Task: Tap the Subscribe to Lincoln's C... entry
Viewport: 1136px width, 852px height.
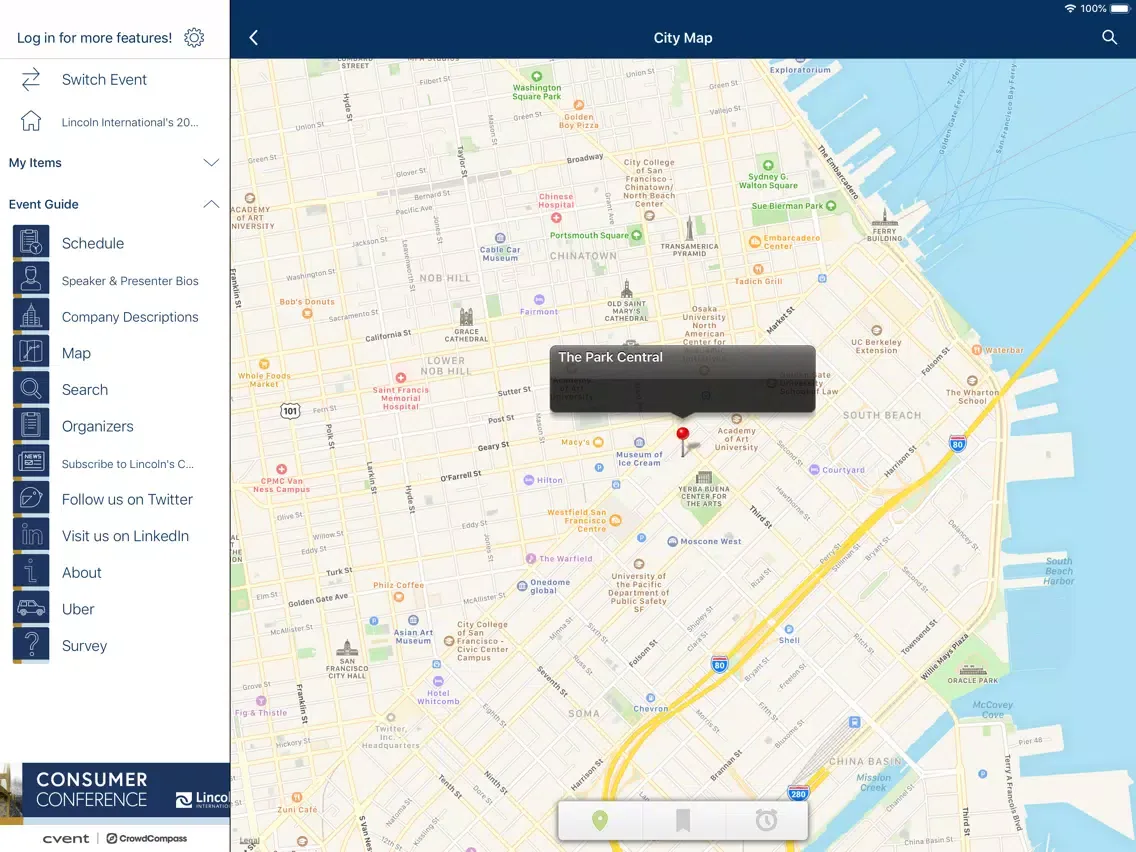Action: (x=128, y=464)
